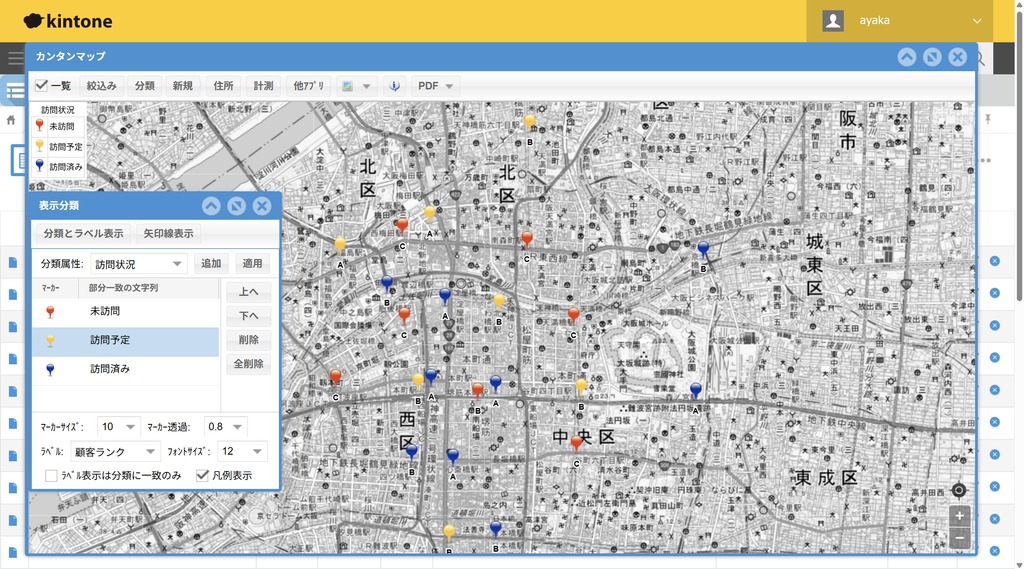Toggle the 凡例表示 checkbox
Image resolution: width=1024 pixels, height=569 pixels.
point(202,476)
